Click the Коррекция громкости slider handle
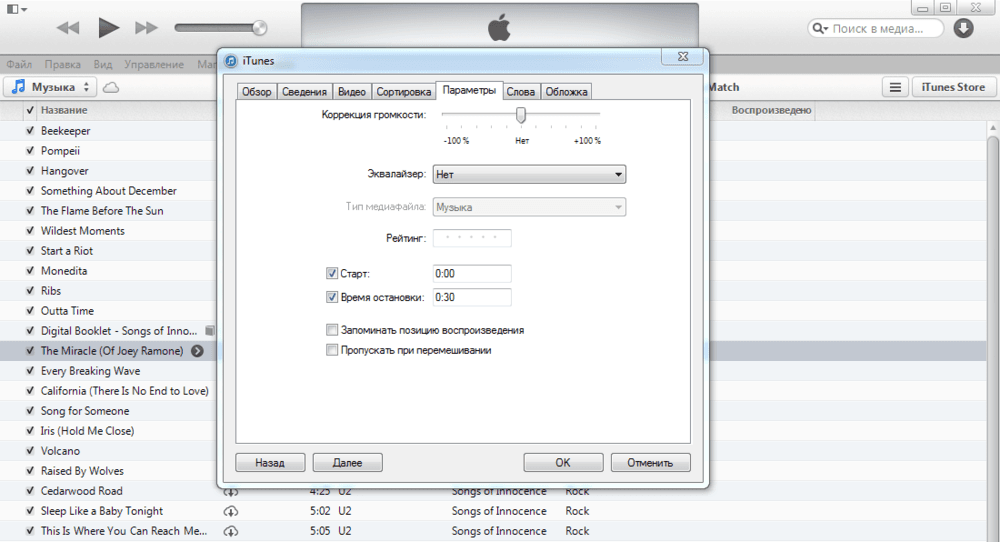Screen dimensions: 1000x542 coord(521,115)
